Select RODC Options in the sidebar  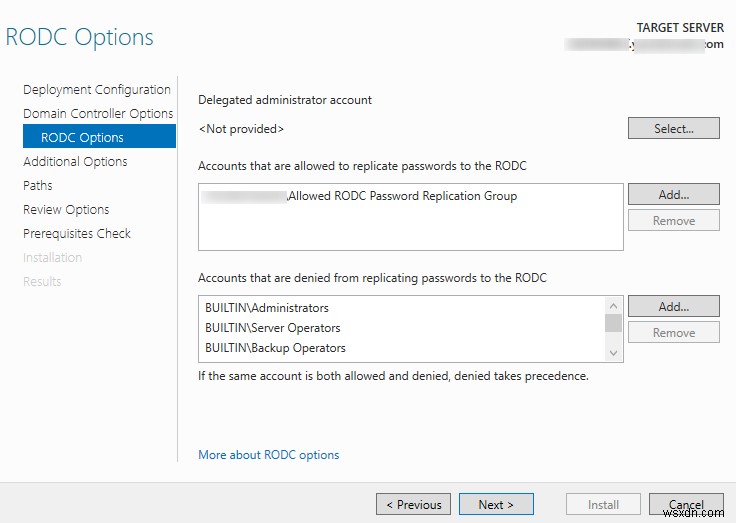(100, 136)
